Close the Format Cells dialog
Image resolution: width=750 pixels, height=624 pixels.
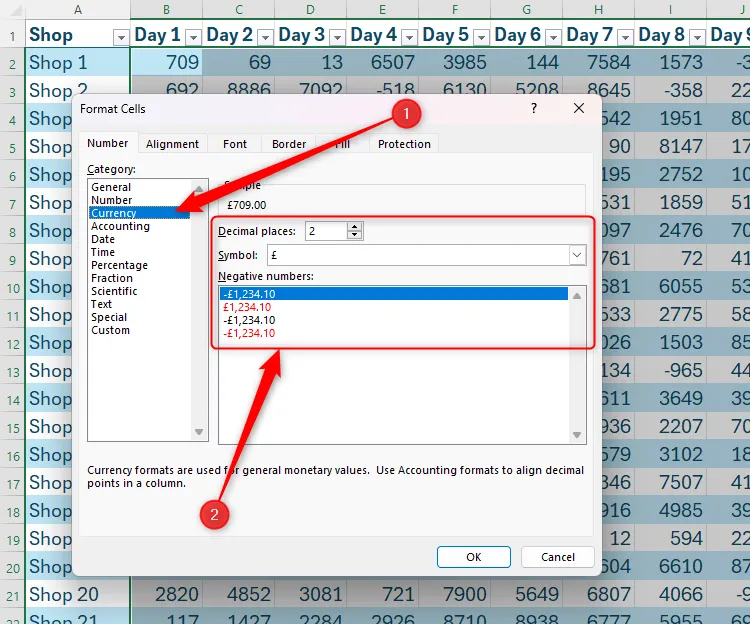click(578, 108)
